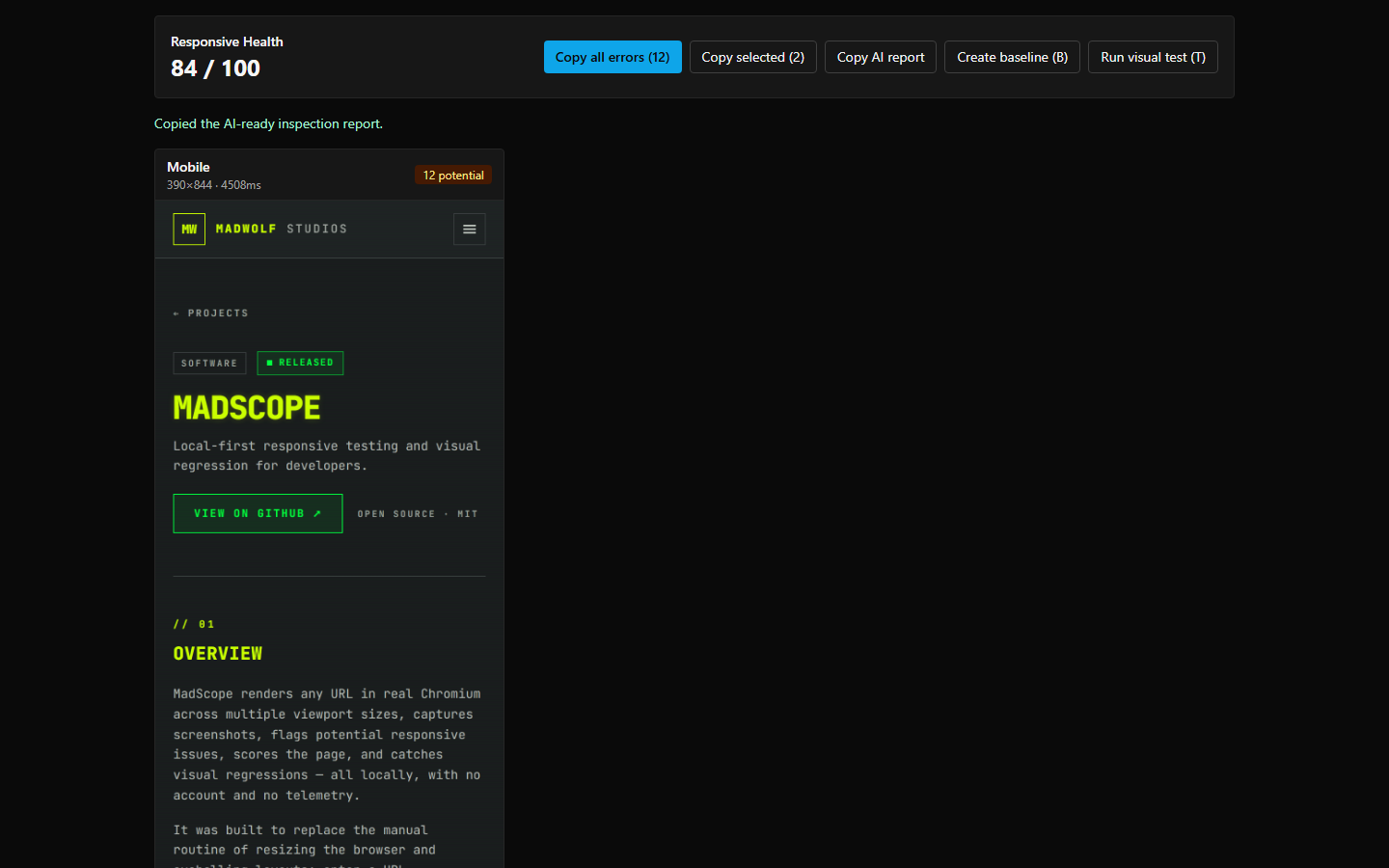Click the '// 01' section number
This screenshot has height=868, width=1389.
[x=194, y=624]
